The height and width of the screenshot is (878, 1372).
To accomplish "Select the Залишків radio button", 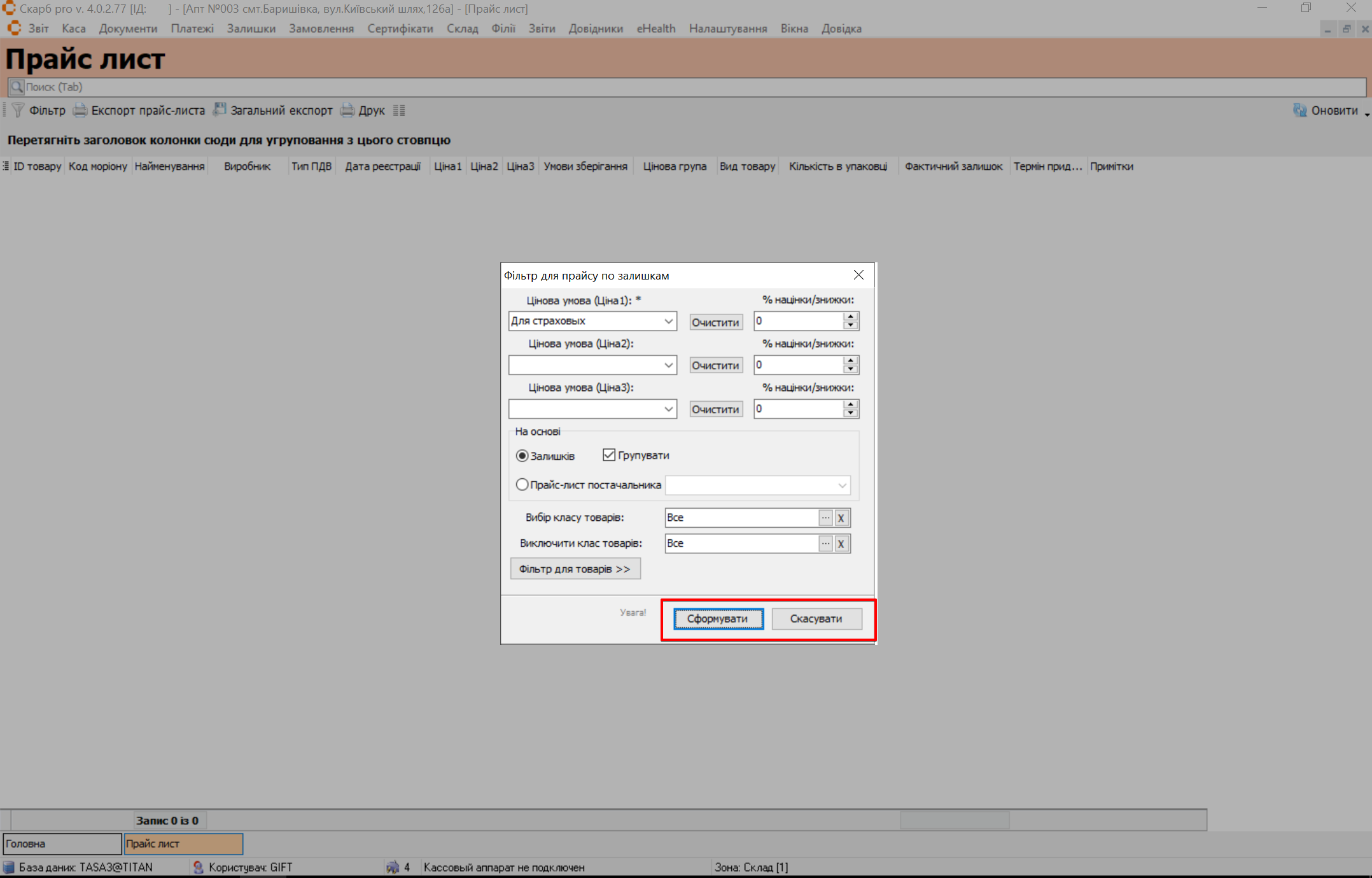I will [522, 456].
